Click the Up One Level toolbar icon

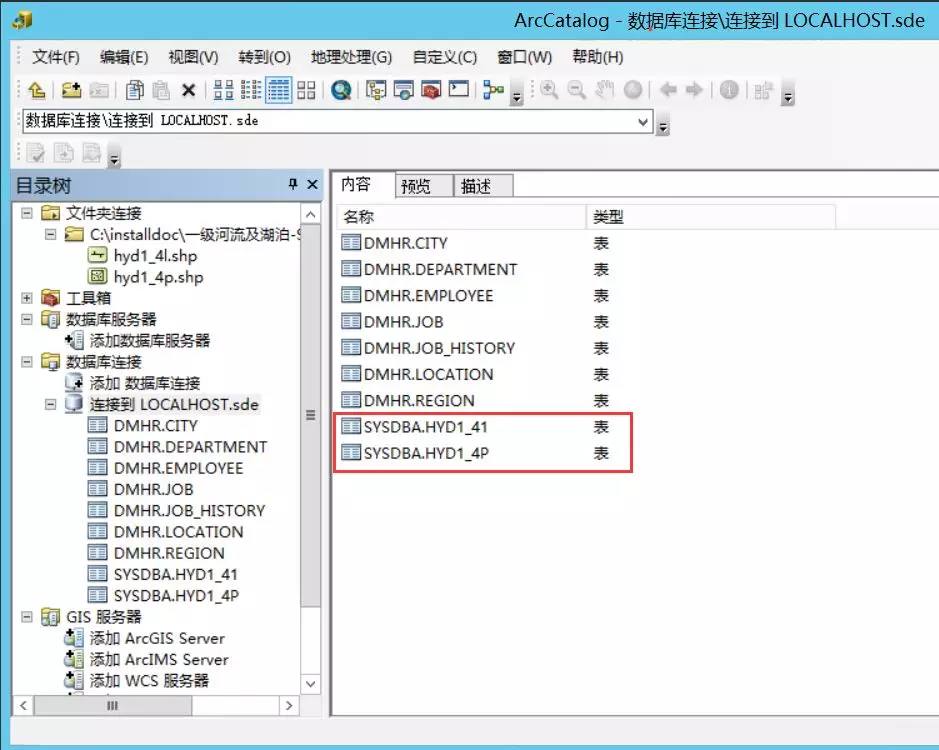(x=37, y=90)
